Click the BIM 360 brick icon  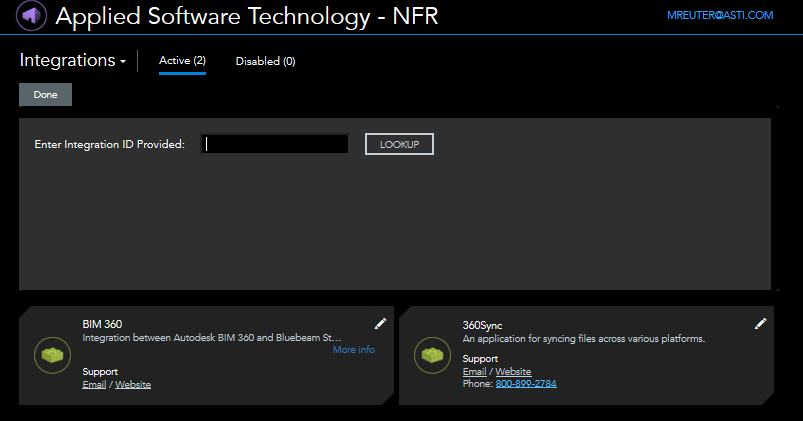(x=51, y=354)
